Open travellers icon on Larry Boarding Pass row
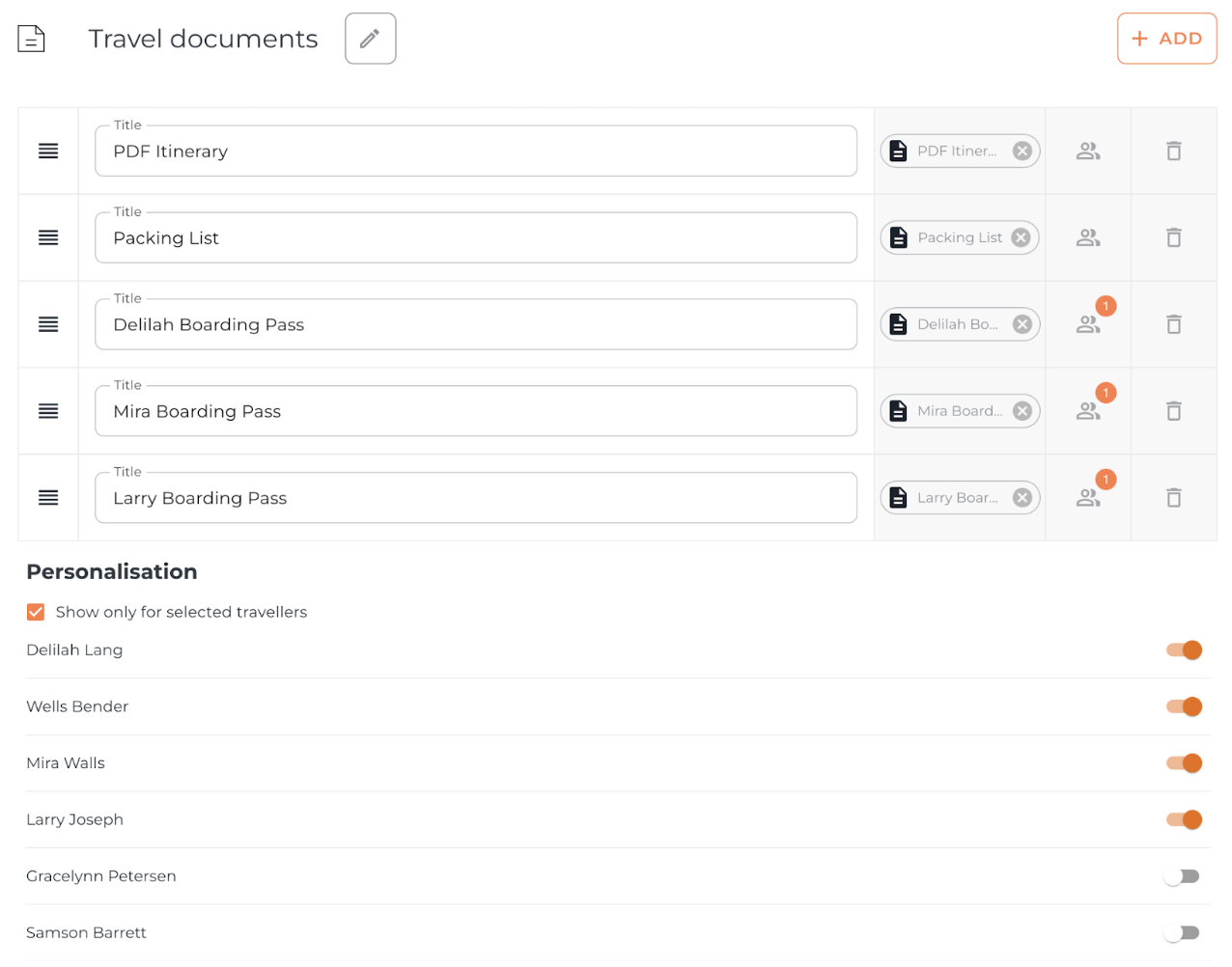Image resolution: width=1232 pixels, height=967 pixels. coord(1088,498)
